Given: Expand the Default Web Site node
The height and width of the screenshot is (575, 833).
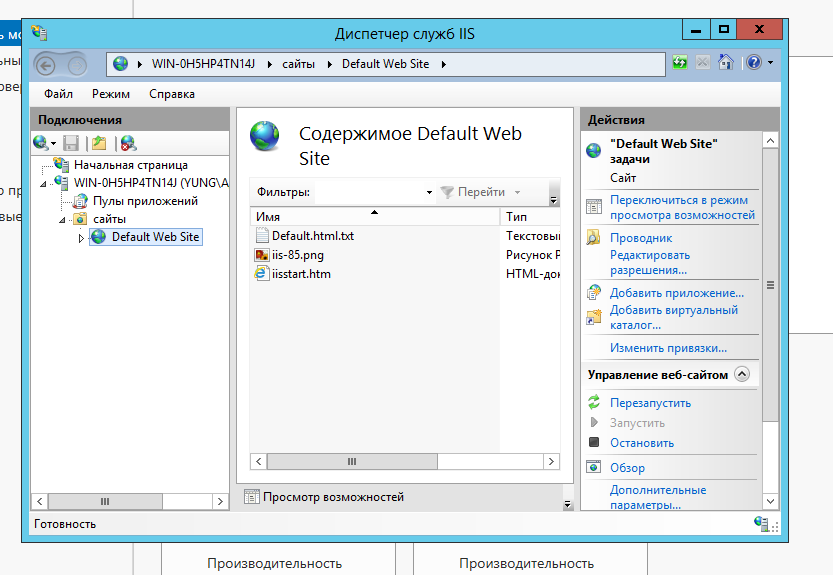Looking at the screenshot, I should click(81, 238).
